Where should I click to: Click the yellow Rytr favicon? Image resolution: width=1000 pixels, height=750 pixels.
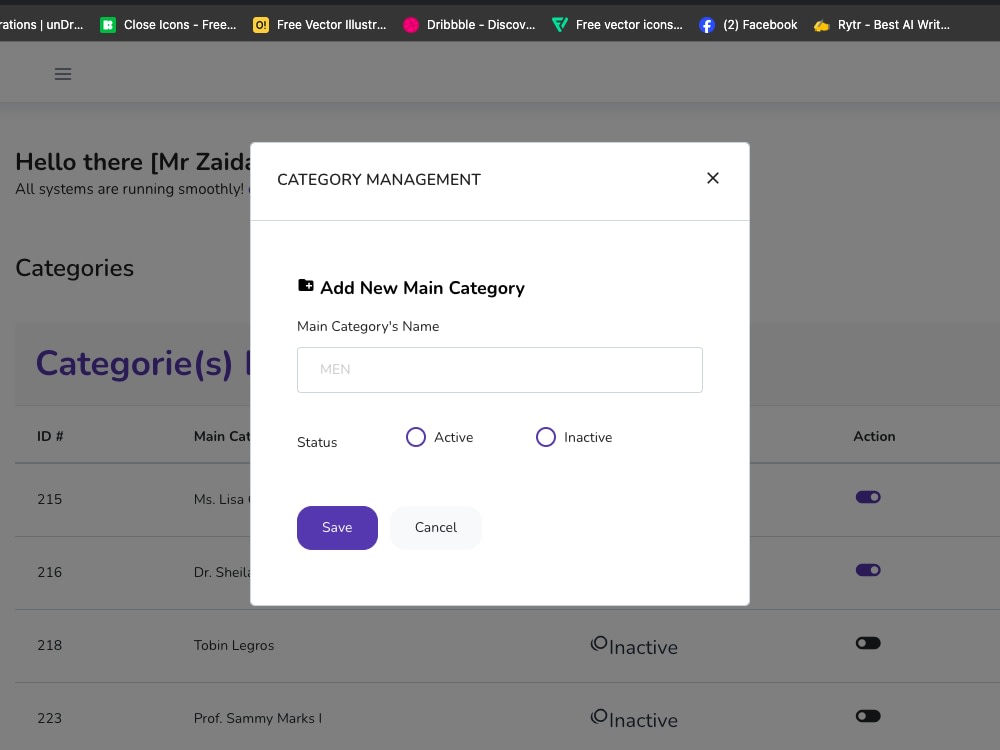coord(821,26)
